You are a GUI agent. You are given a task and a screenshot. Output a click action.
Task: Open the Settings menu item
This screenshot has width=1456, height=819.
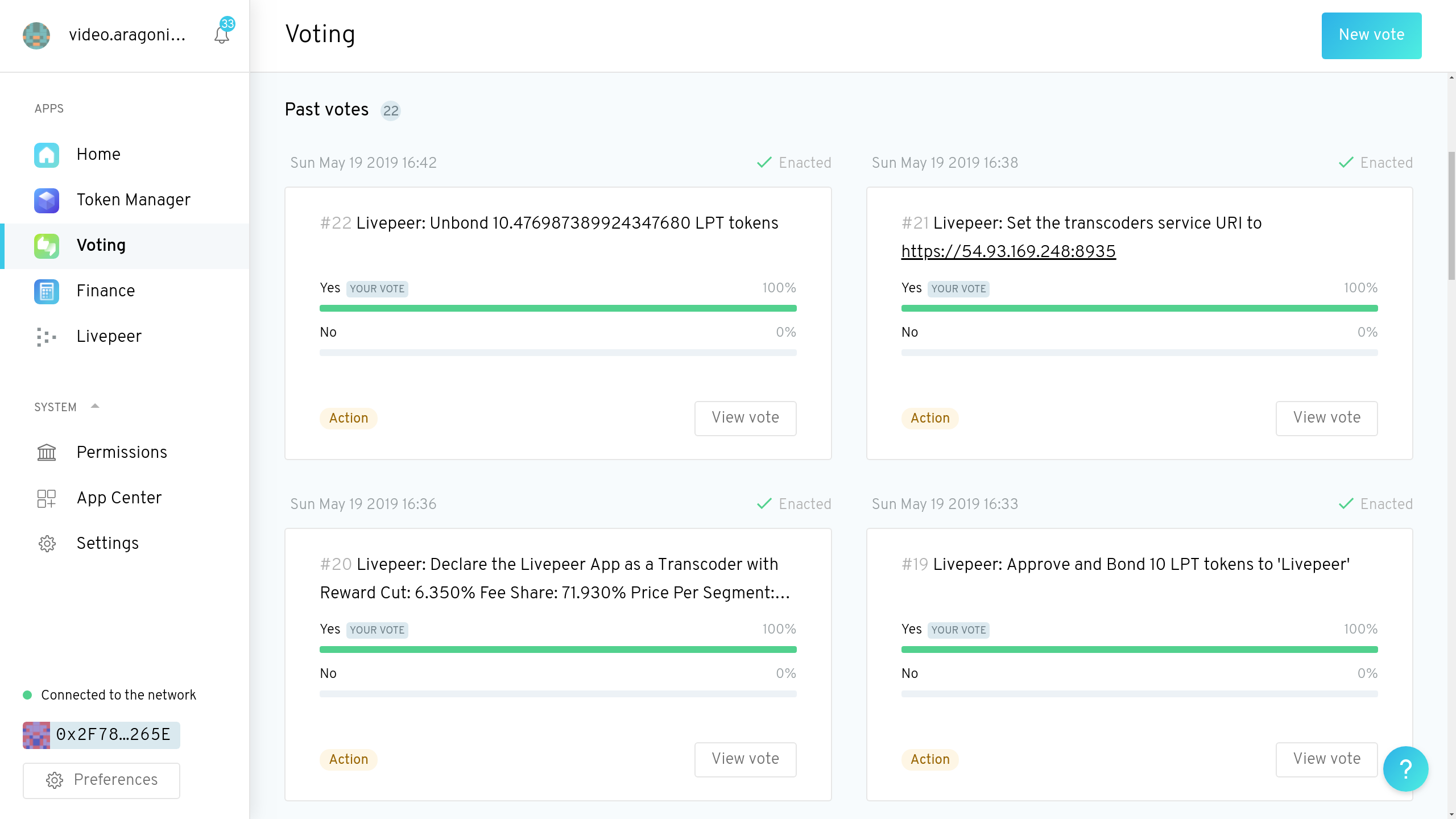point(125,543)
